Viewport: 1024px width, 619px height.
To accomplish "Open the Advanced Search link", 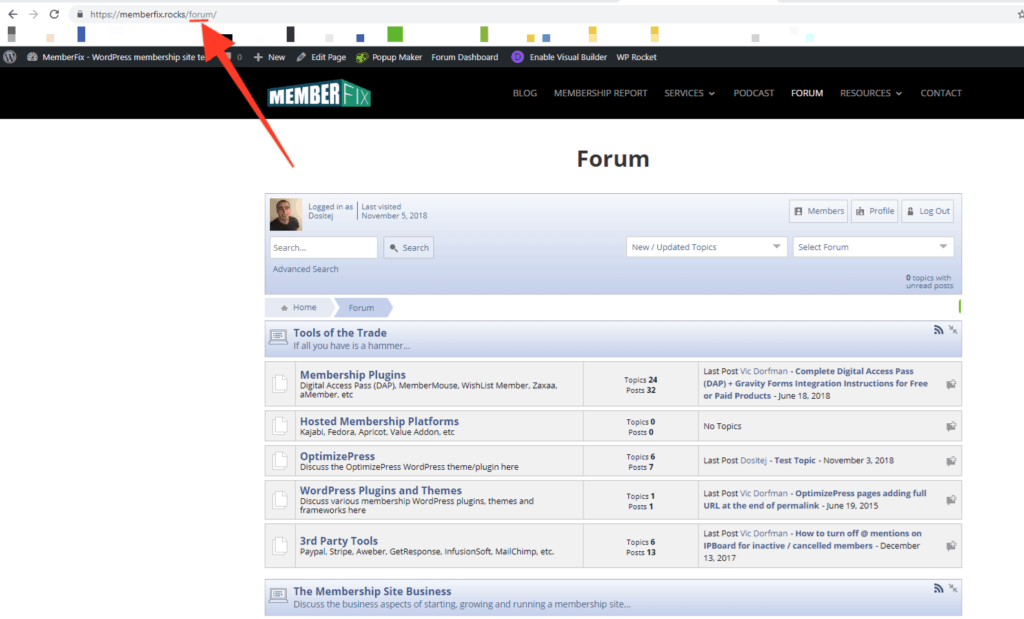I will [305, 269].
